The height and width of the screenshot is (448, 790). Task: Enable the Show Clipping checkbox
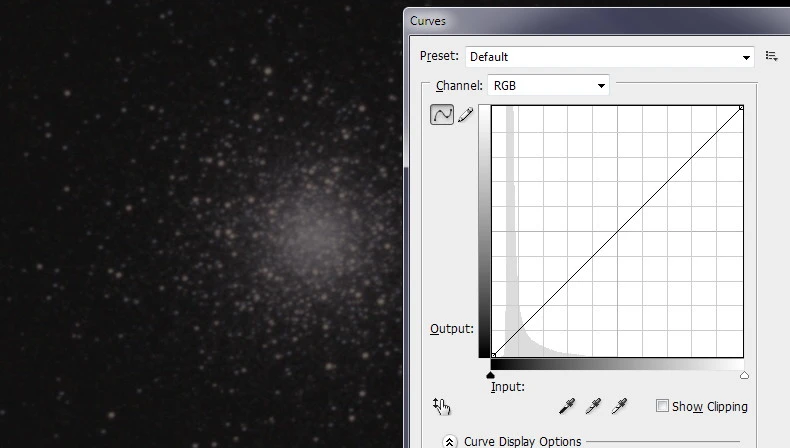(x=662, y=406)
